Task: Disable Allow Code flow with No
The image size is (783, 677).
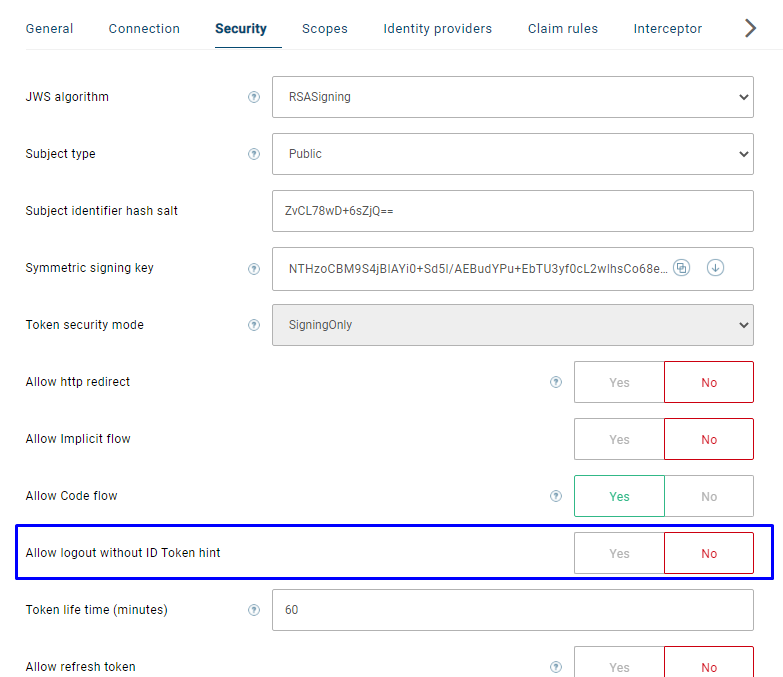Action: [709, 496]
